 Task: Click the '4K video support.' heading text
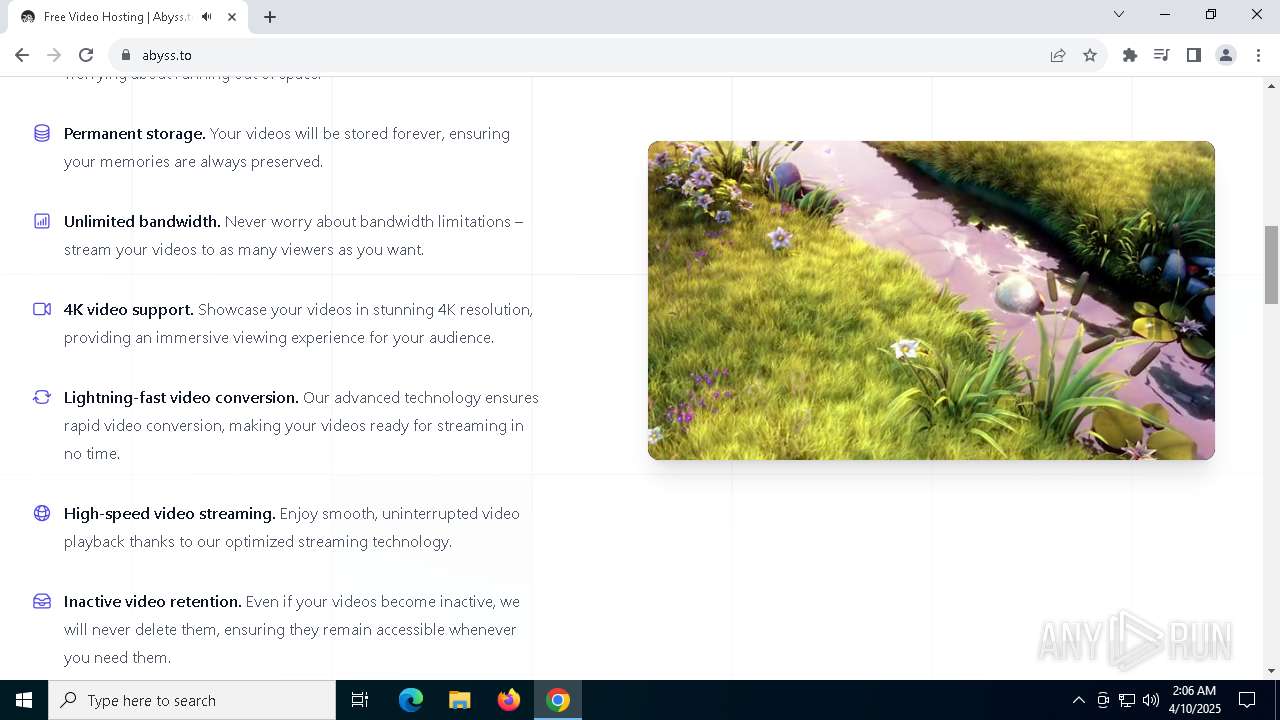(x=129, y=309)
